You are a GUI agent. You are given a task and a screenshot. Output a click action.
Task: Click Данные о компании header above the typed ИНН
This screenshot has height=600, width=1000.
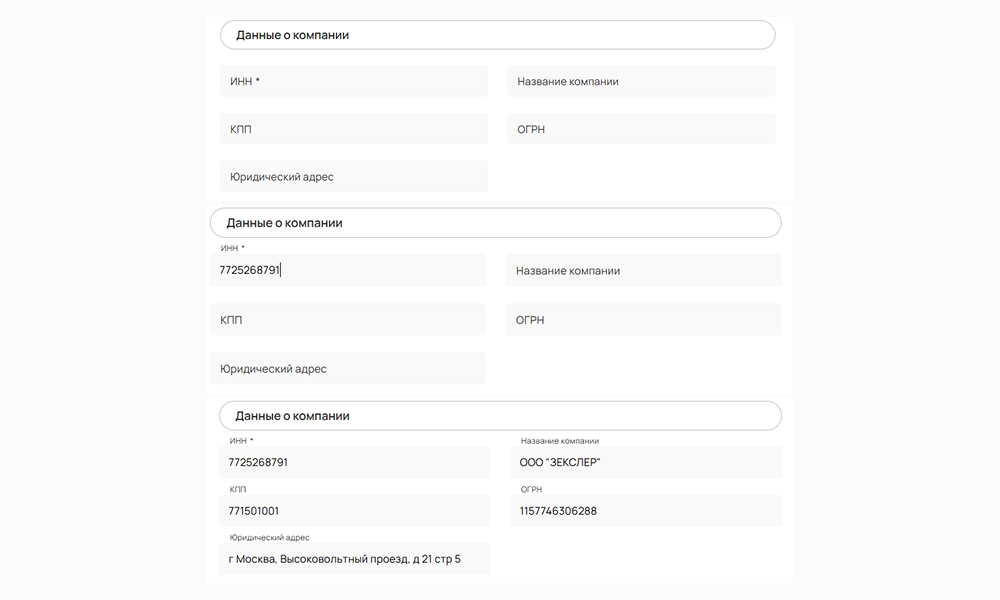click(495, 223)
